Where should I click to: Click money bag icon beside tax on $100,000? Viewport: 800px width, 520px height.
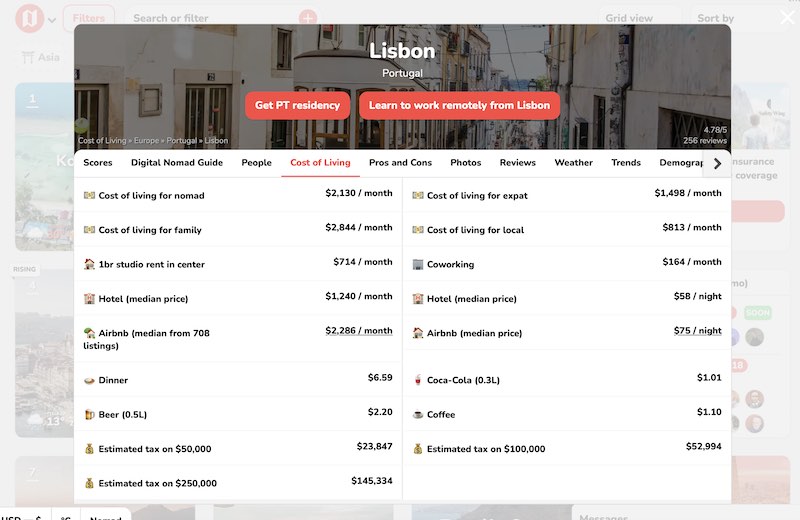[x=418, y=449]
